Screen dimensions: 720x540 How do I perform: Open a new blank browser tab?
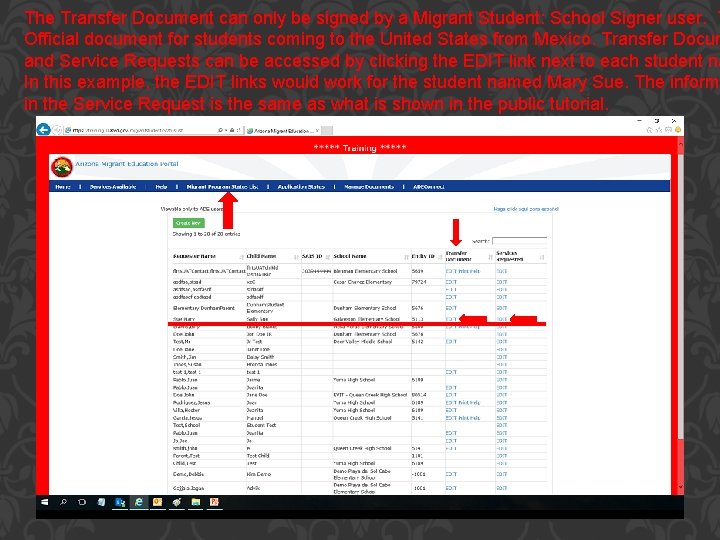tap(327, 131)
